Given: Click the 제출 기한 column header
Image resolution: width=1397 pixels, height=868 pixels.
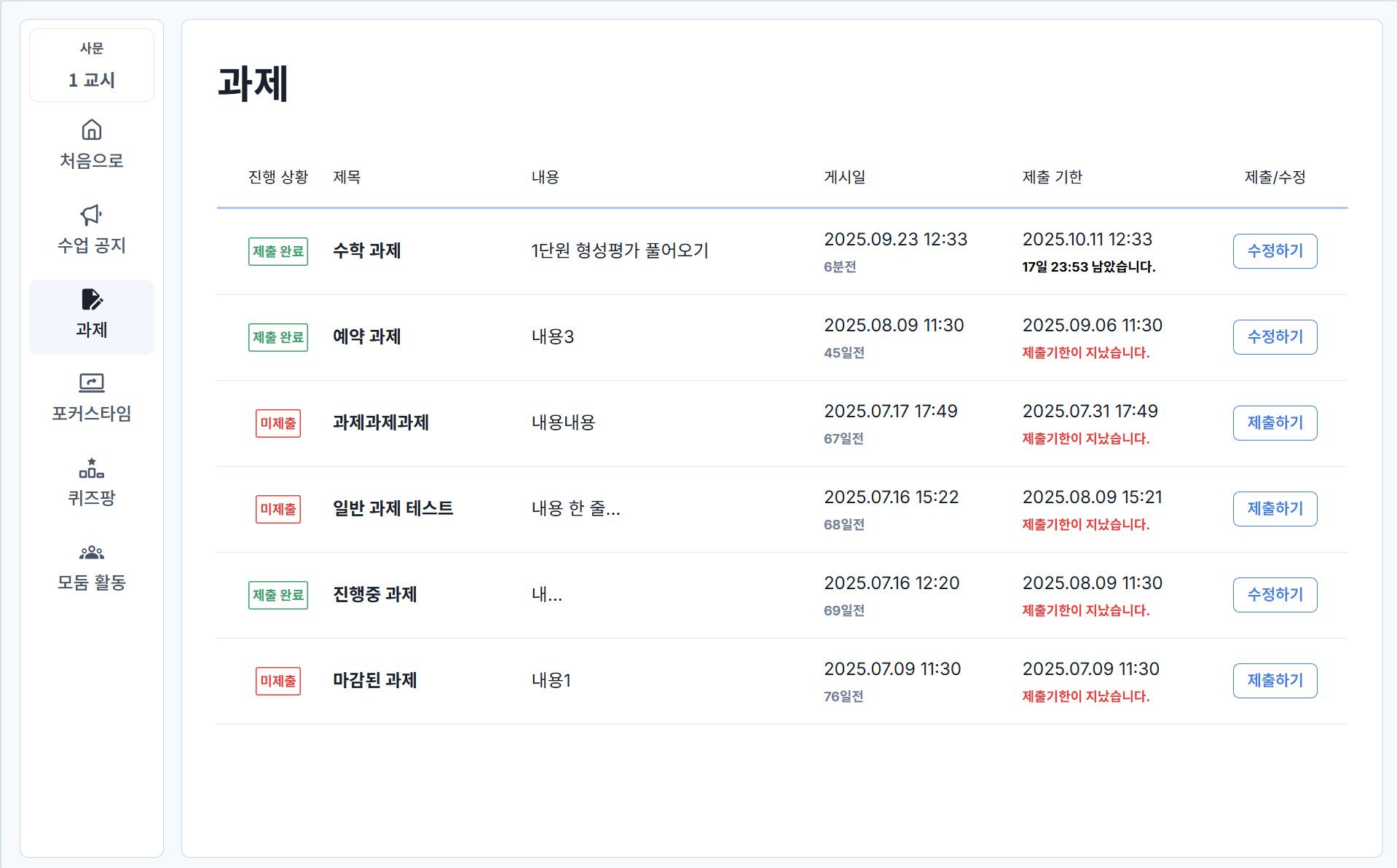Looking at the screenshot, I should [x=1052, y=177].
